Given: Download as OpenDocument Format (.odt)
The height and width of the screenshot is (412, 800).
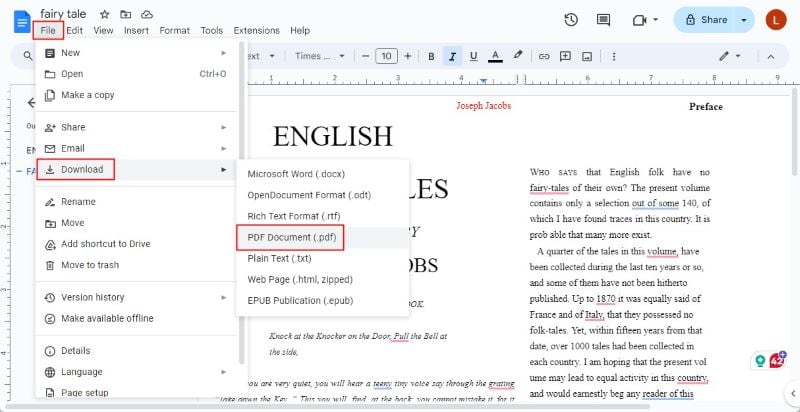Looking at the screenshot, I should point(322,195).
